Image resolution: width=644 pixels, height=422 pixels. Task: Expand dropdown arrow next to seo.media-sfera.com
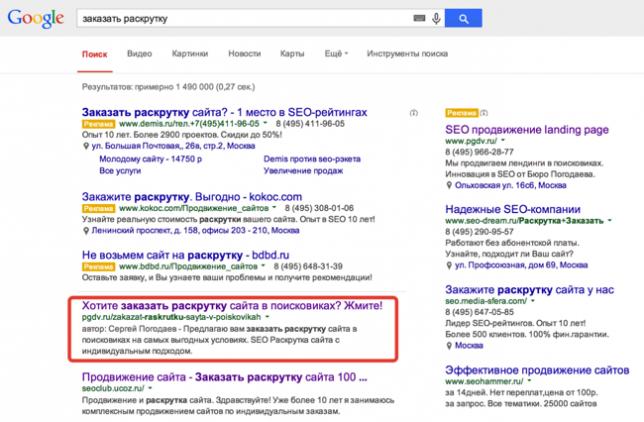point(533,301)
